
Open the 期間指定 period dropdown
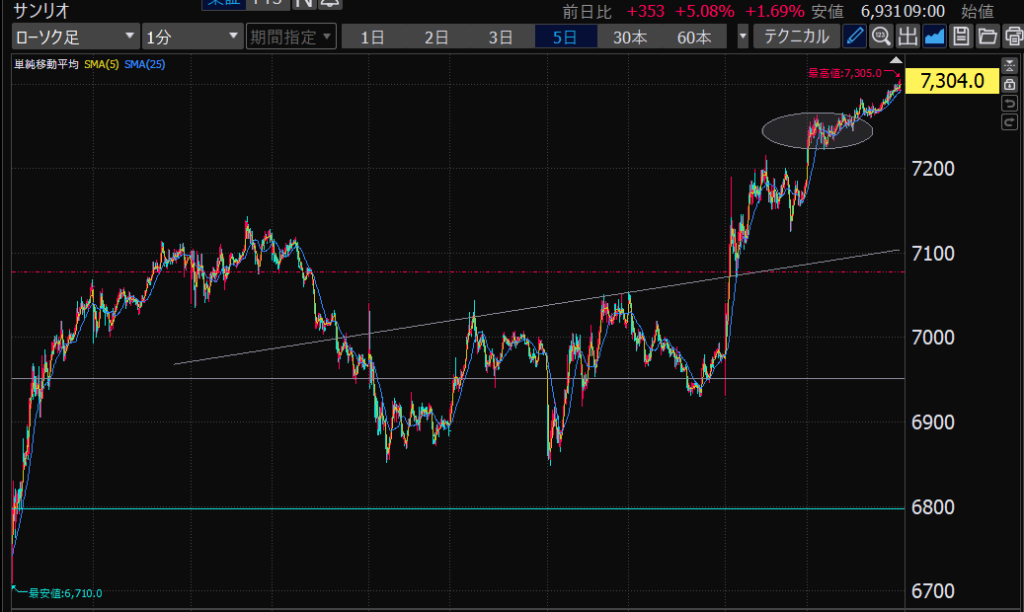(x=290, y=37)
